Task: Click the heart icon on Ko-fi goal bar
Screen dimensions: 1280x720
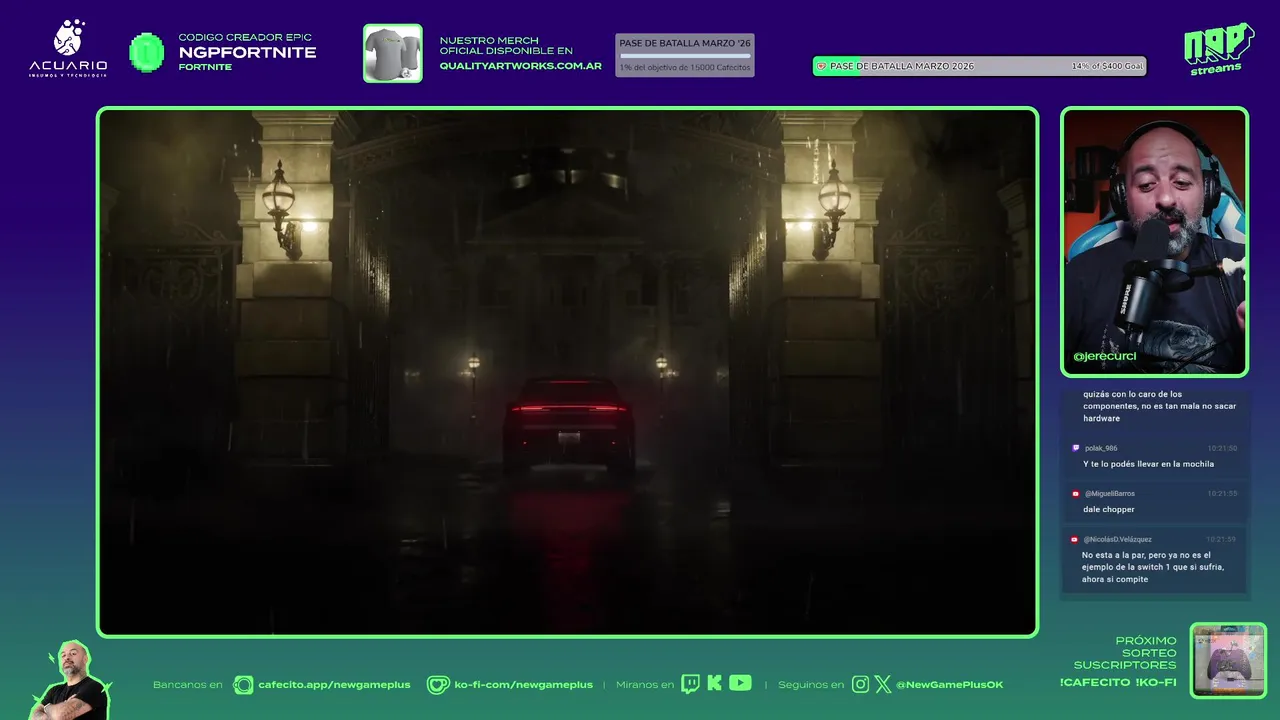Action: (822, 66)
